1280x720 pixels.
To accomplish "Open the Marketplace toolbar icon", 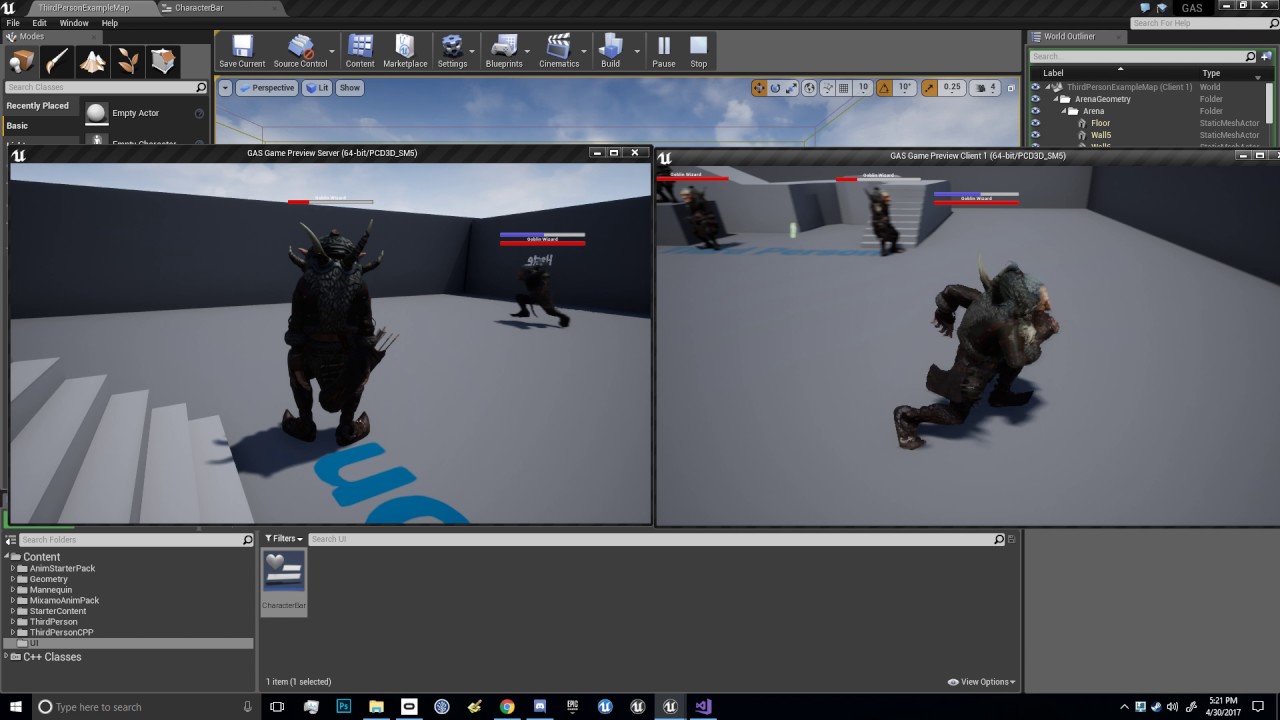I will point(405,51).
